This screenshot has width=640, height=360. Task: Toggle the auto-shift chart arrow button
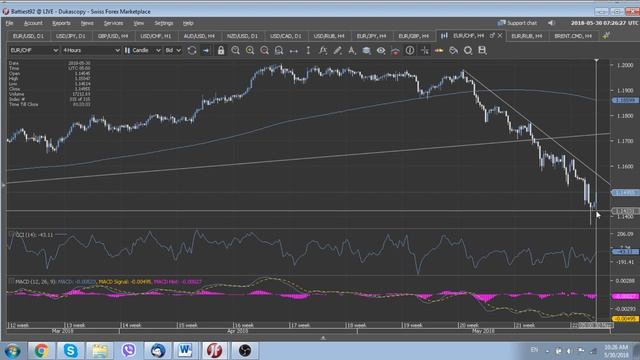coord(206,50)
